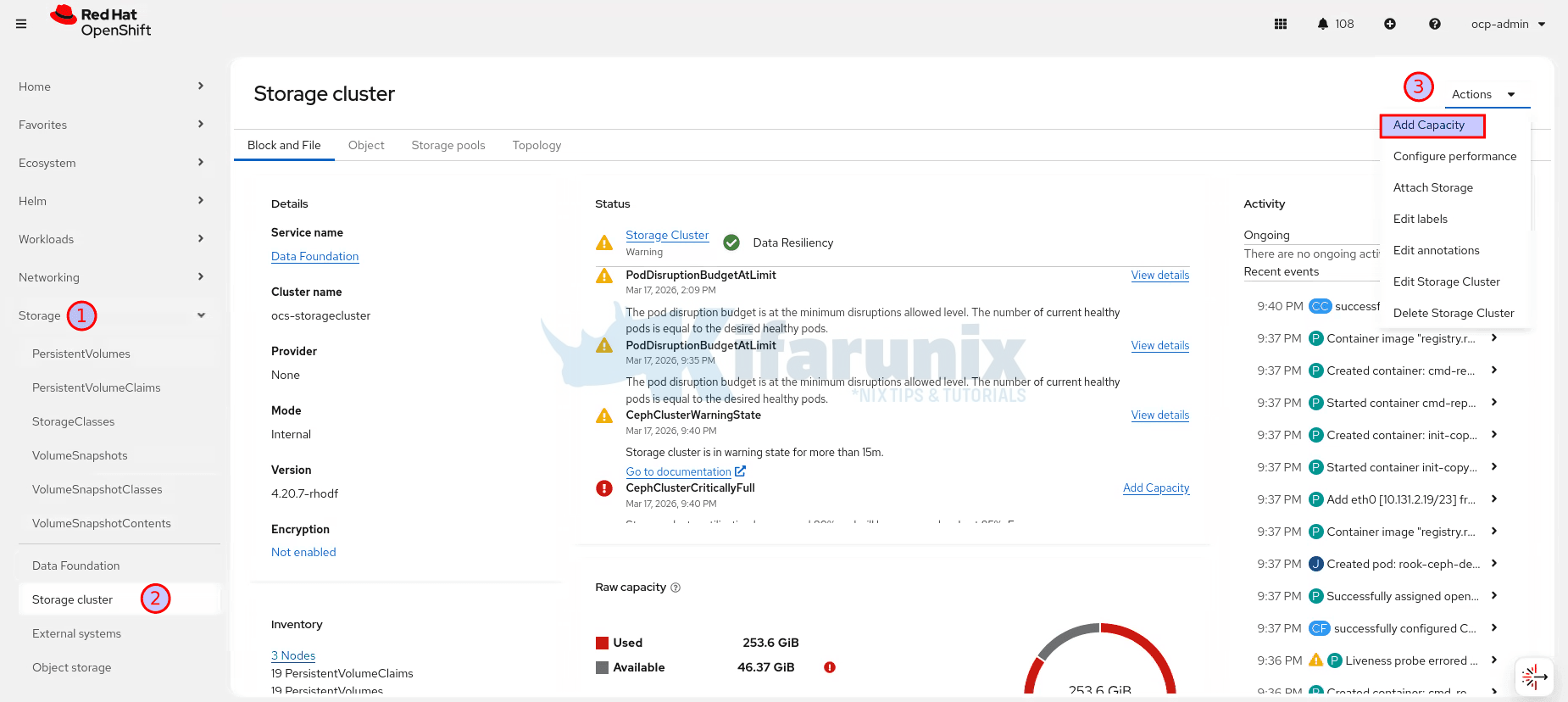The width and height of the screenshot is (1568, 702).
Task: Click the Storage Cluster warning triangle icon
Action: click(x=604, y=242)
